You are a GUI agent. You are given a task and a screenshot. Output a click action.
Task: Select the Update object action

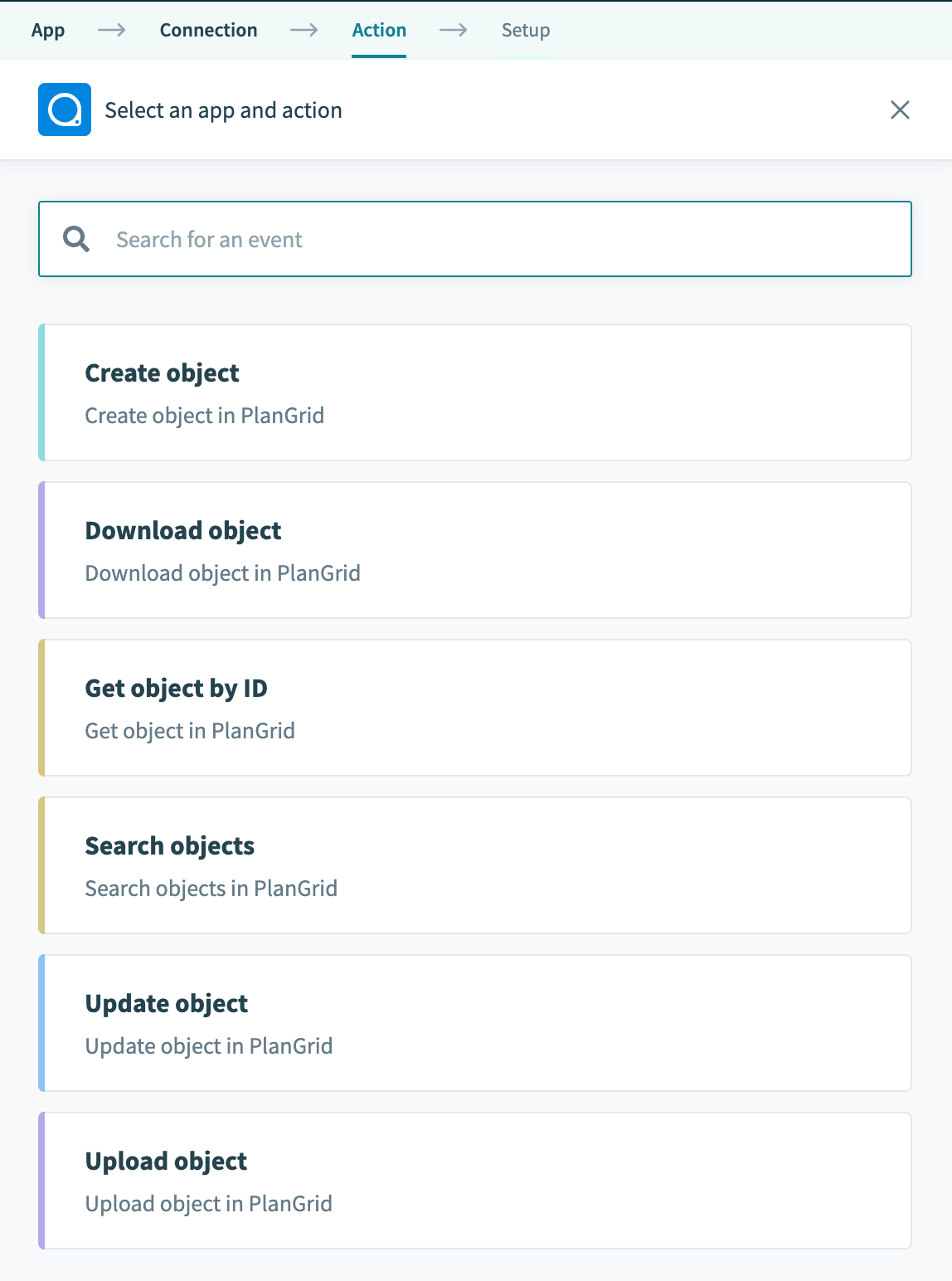476,1022
